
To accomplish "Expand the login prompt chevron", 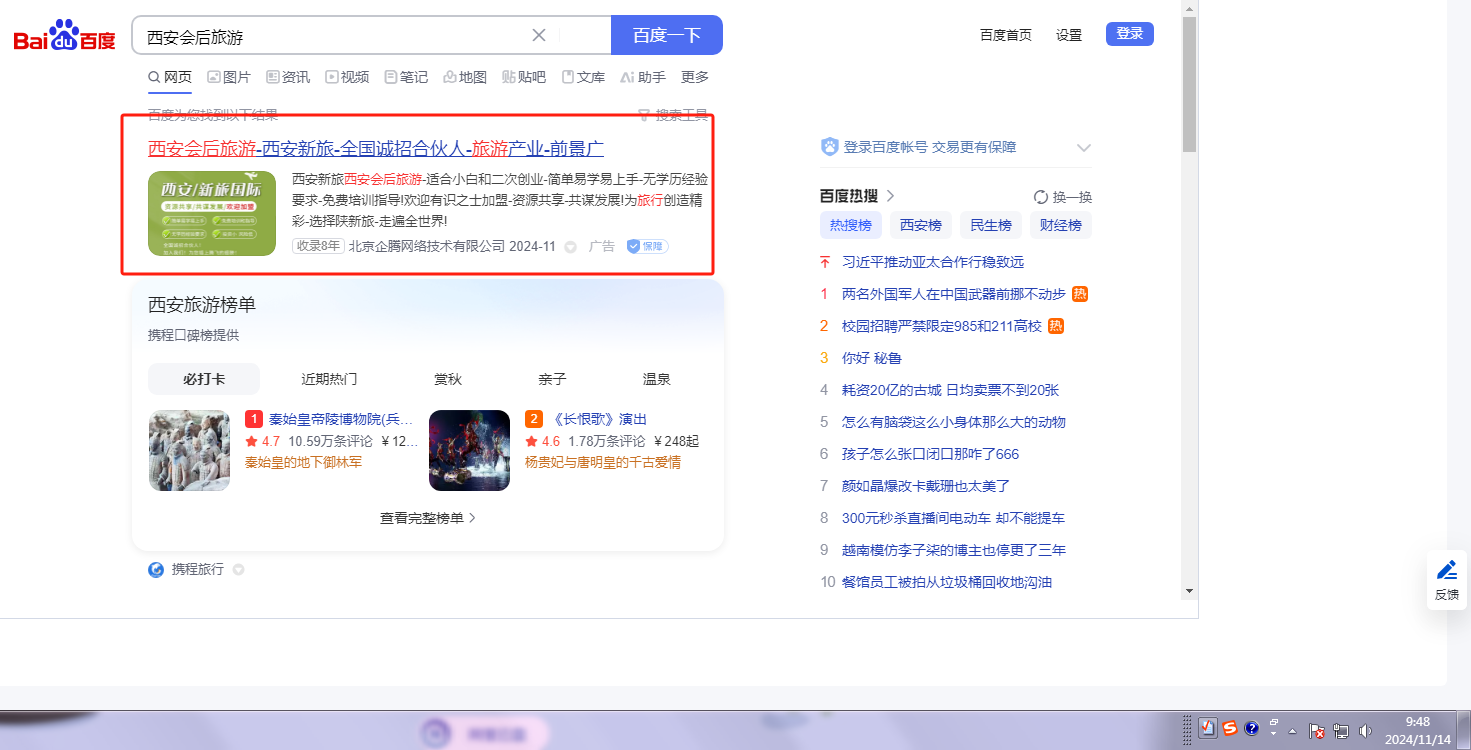I will click(1083, 148).
